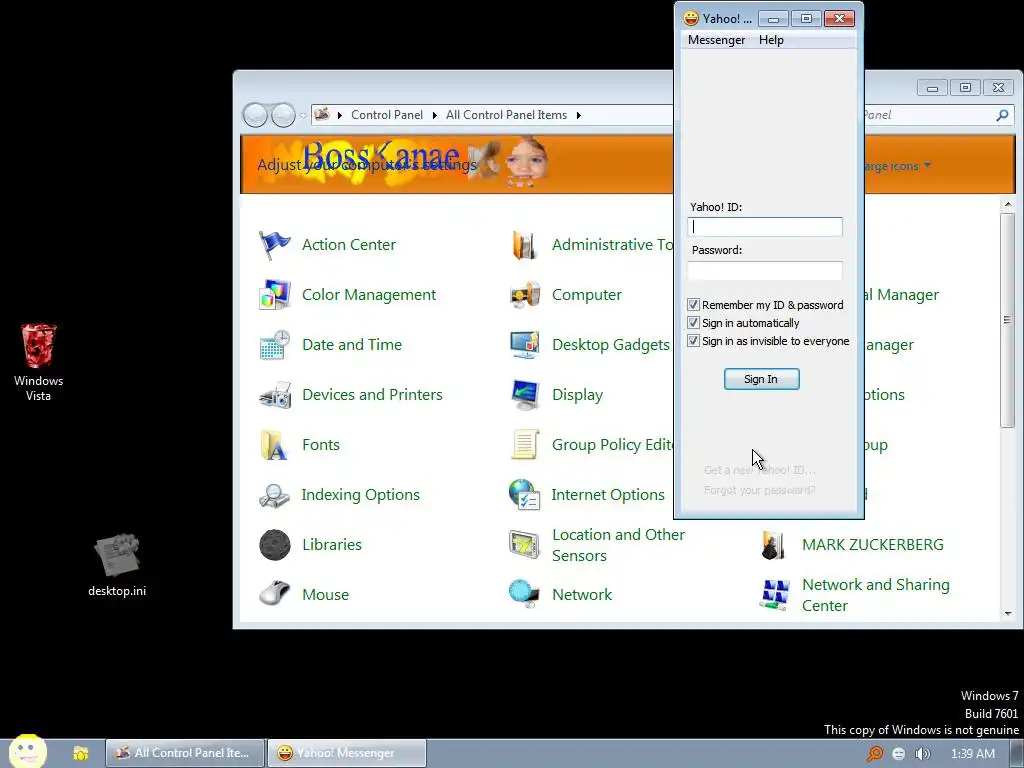The height and width of the screenshot is (768, 1024).
Task: Uncheck Sign in as invisible to everyone
Action: point(693,341)
